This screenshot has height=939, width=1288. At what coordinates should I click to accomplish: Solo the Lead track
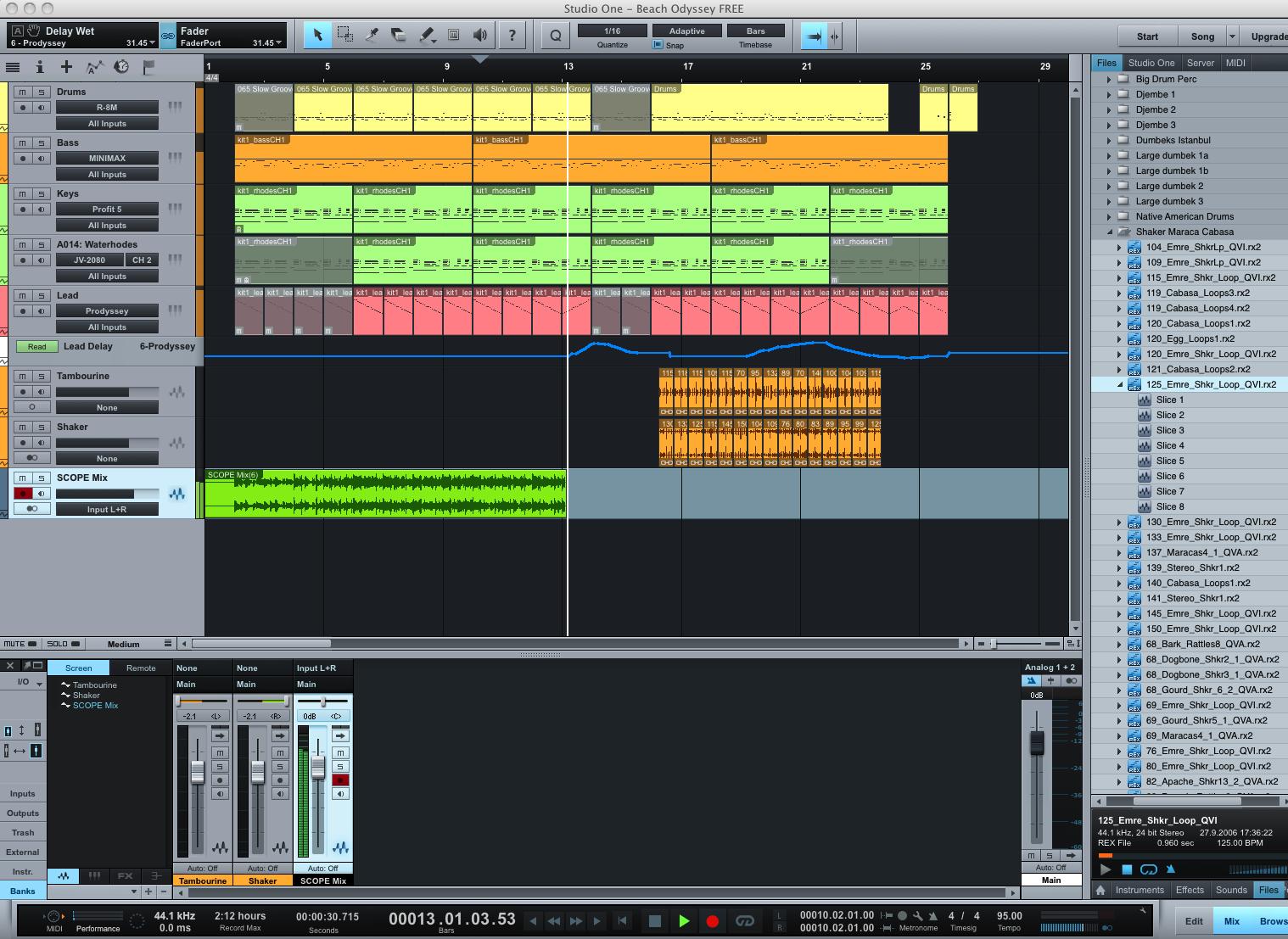pyautogui.click(x=40, y=295)
